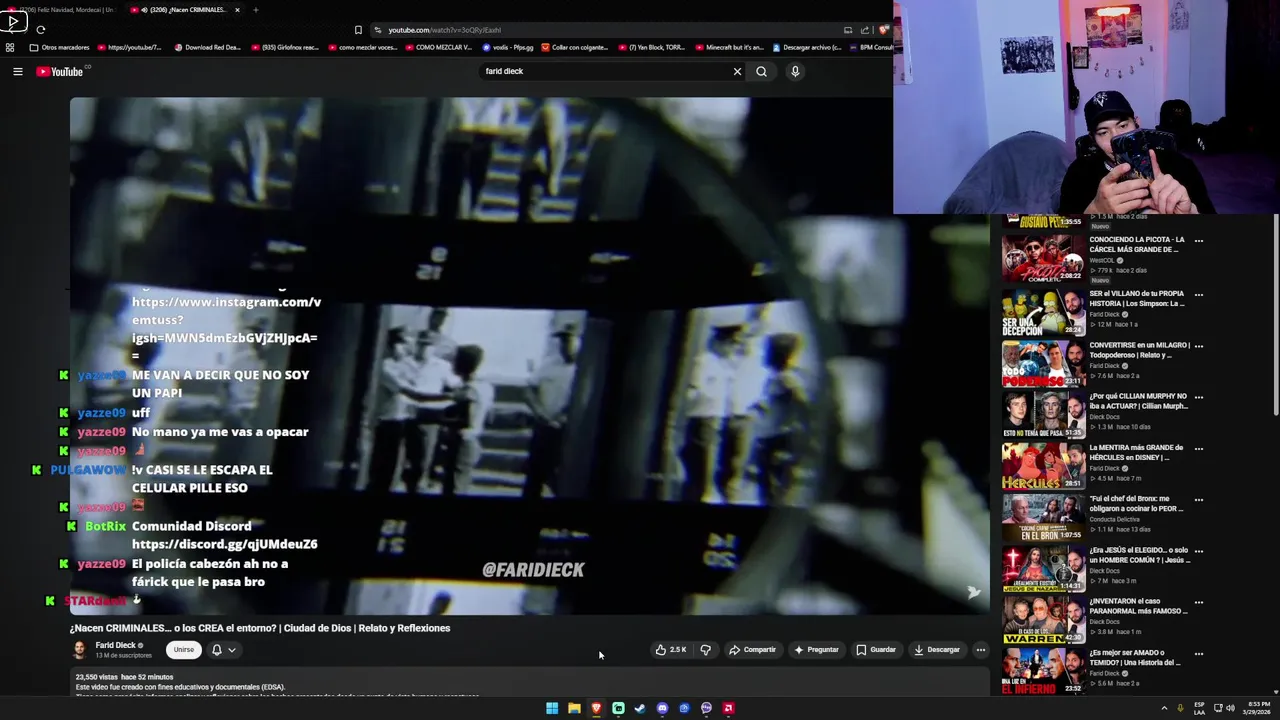Image resolution: width=1280 pixels, height=720 pixels.
Task: Join the channel with Unirse
Action: [184, 650]
